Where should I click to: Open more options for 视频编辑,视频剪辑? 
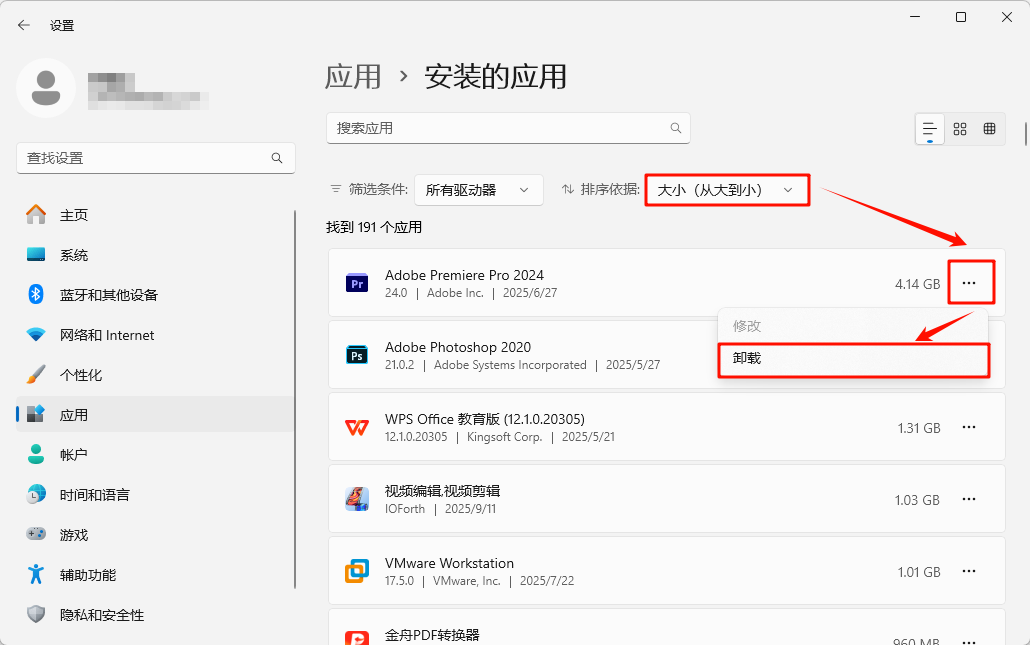(969, 499)
